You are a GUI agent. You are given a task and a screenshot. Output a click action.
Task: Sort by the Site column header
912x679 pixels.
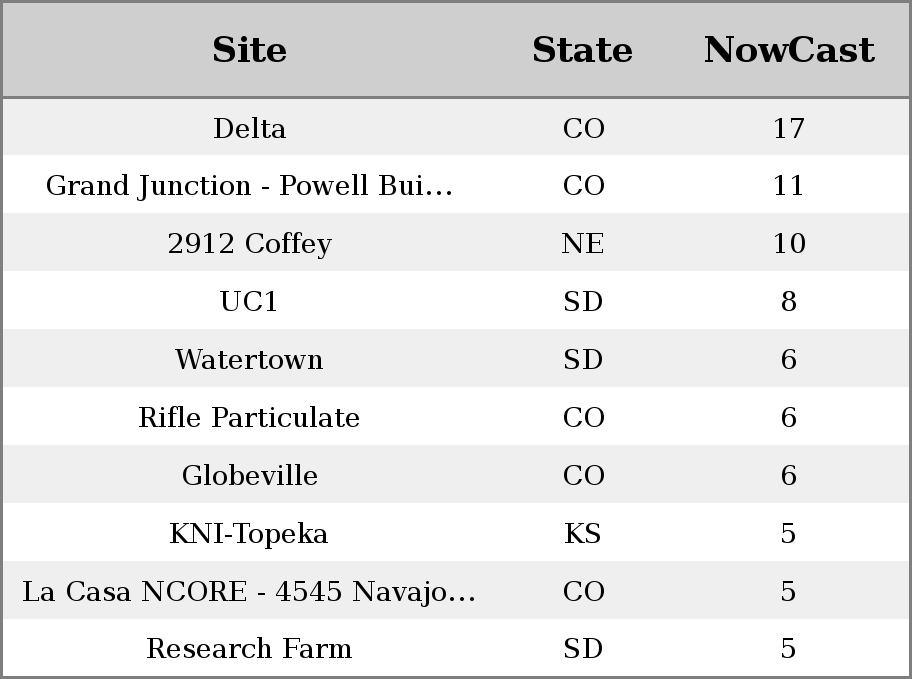[x=250, y=49]
